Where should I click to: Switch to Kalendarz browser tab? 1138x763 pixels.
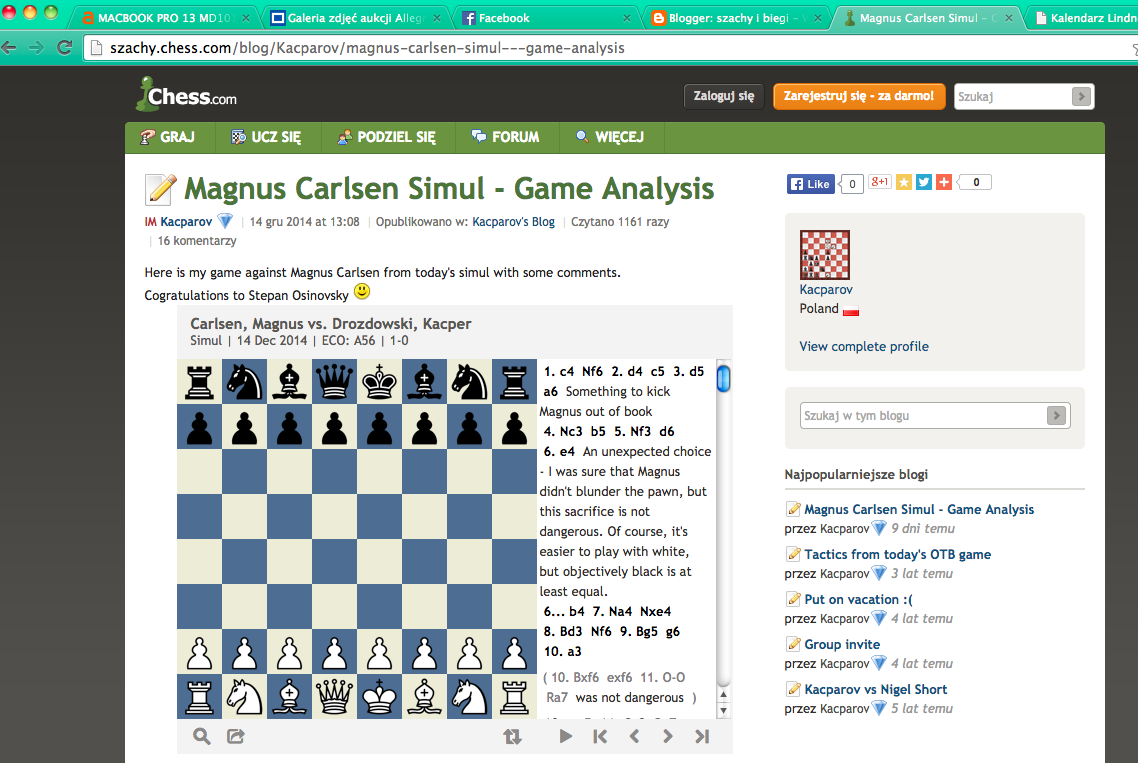point(1085,18)
